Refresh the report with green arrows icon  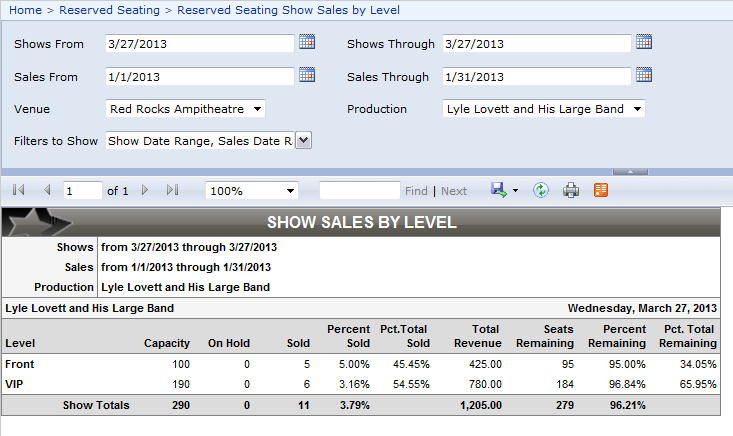pos(541,190)
